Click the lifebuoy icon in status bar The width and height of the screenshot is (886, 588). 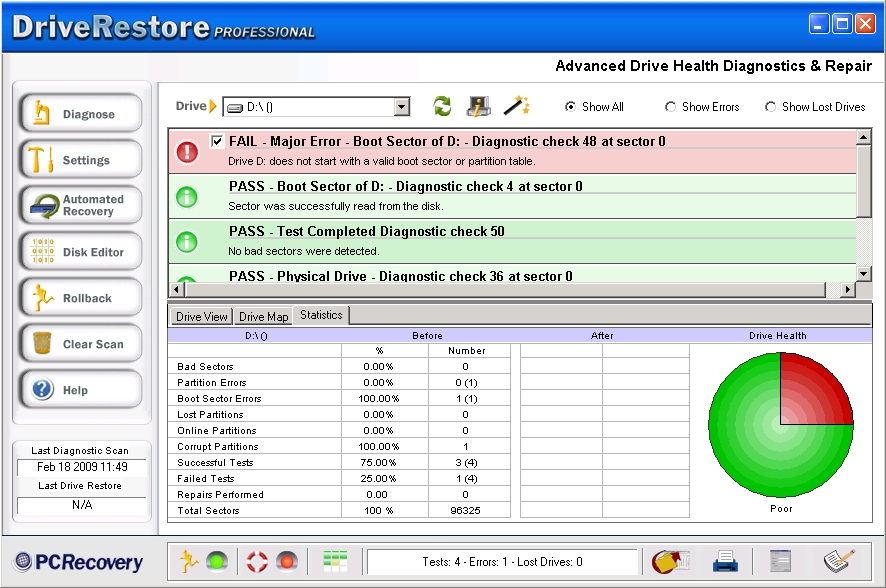pyautogui.click(x=257, y=561)
